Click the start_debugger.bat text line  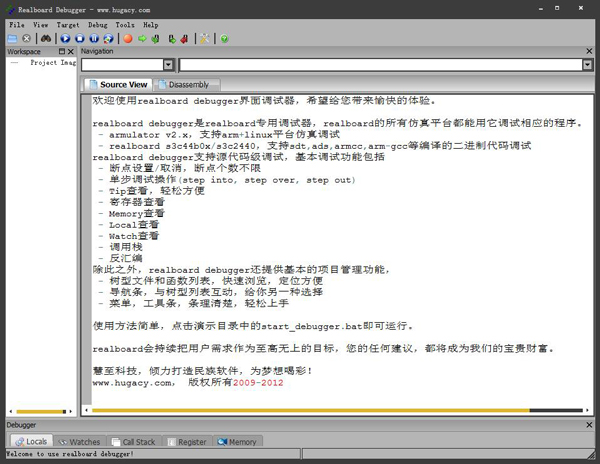(x=253, y=326)
